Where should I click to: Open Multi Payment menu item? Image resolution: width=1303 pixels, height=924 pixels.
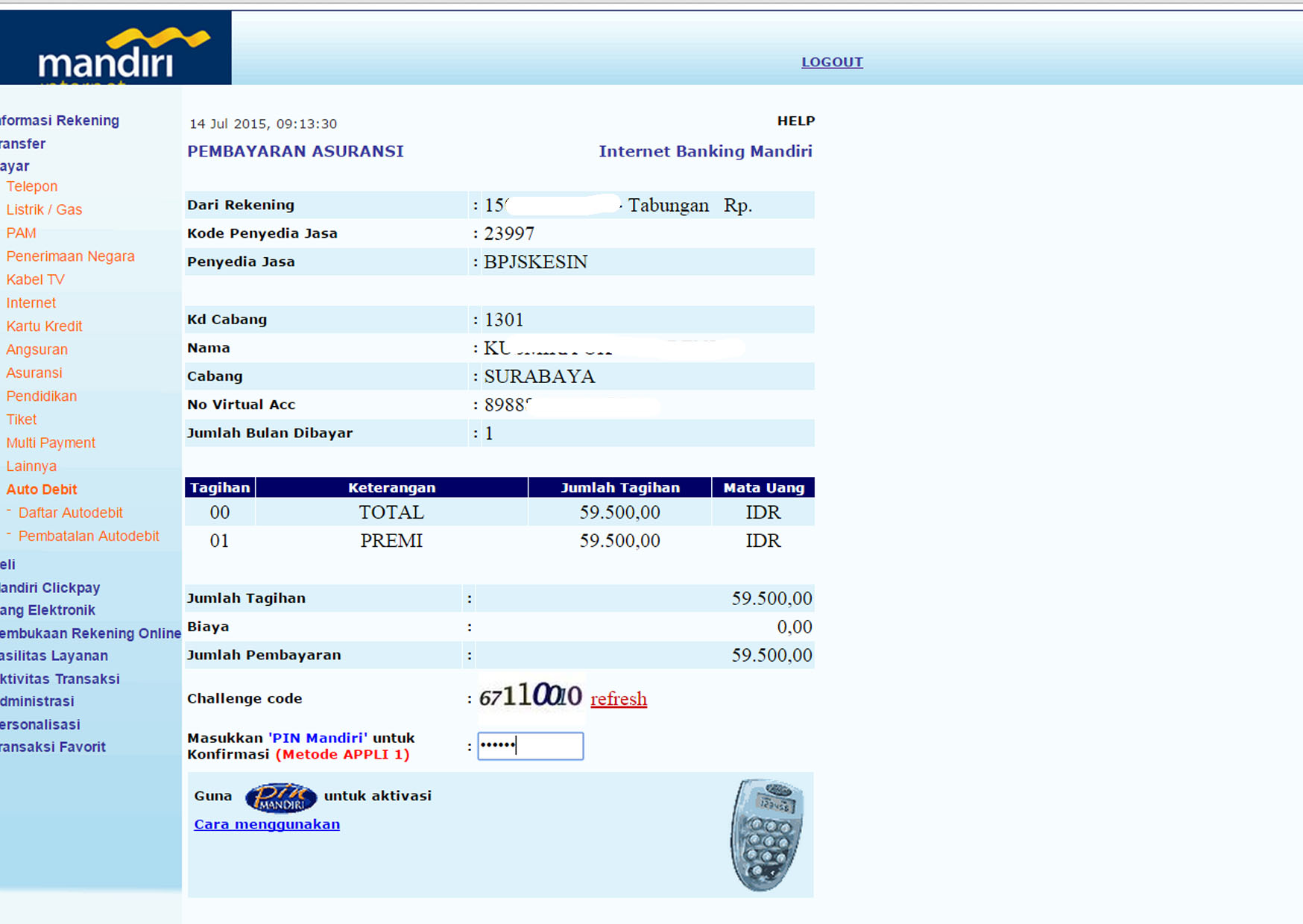(x=51, y=443)
